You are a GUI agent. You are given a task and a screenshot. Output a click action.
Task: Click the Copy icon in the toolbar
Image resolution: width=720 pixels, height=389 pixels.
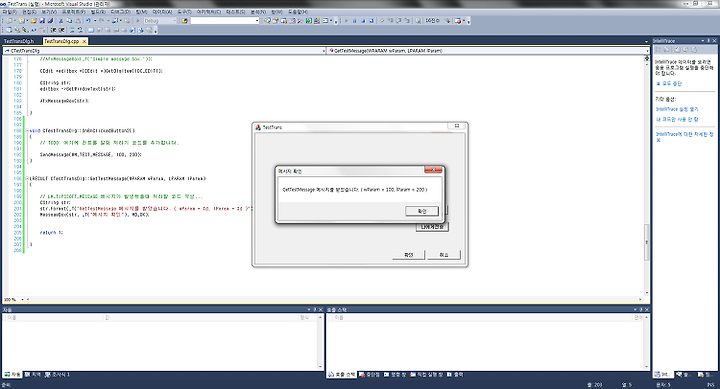point(69,21)
